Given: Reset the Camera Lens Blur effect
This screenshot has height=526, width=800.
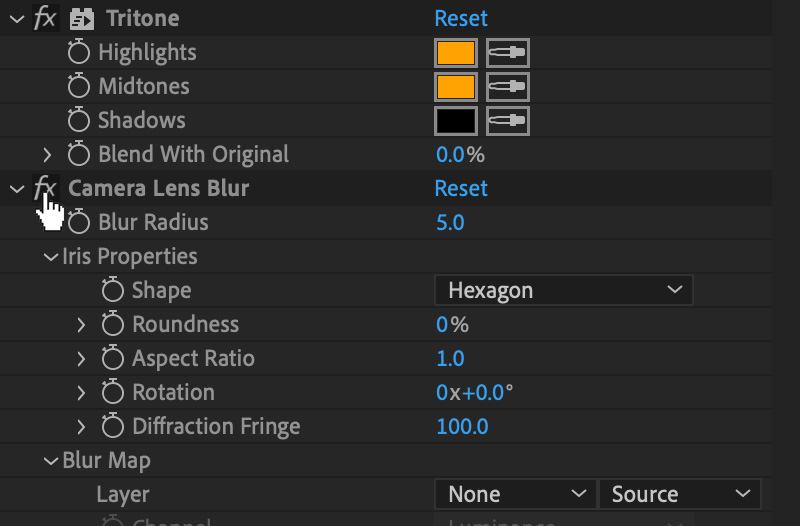Looking at the screenshot, I should coord(461,188).
